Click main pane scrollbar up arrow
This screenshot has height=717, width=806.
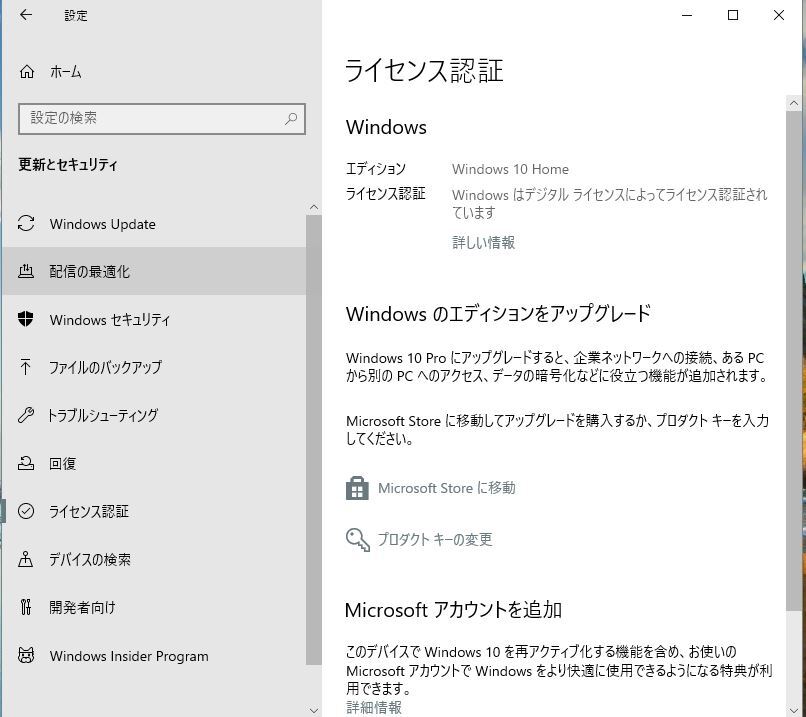coord(794,103)
